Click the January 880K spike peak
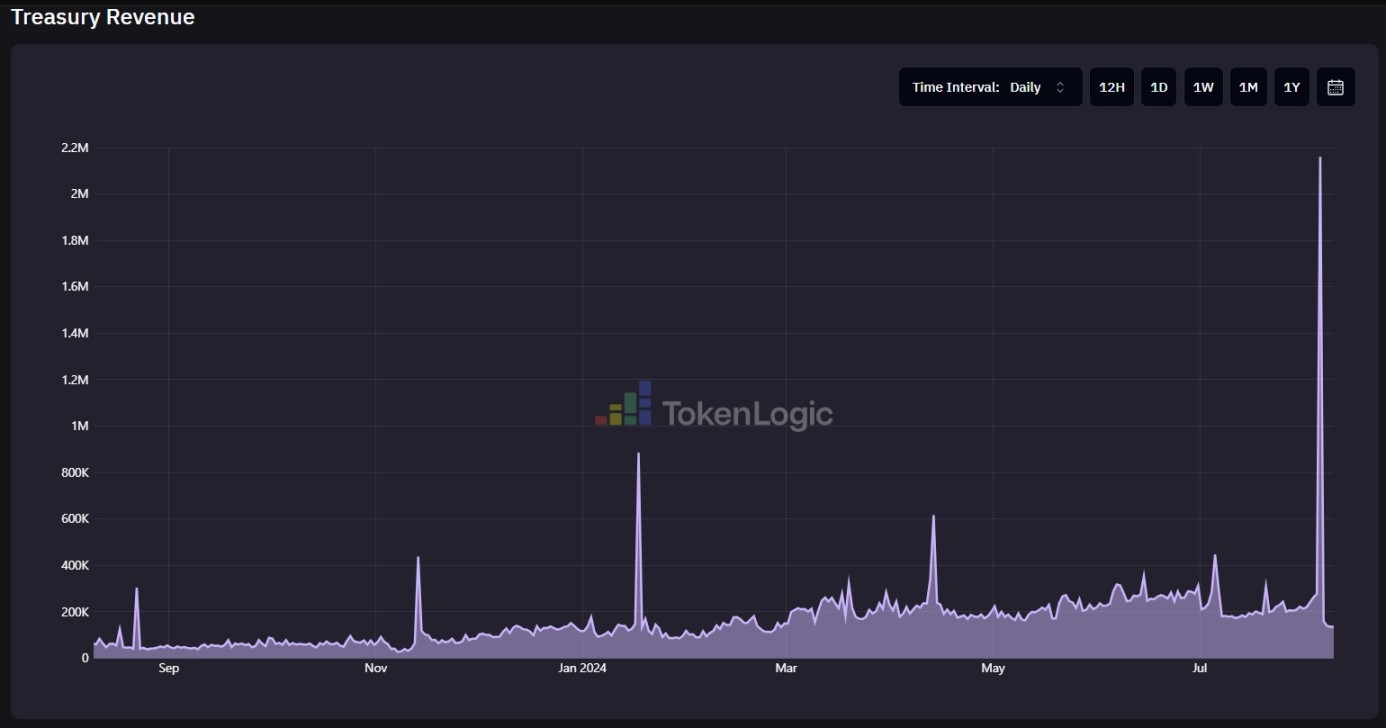This screenshot has height=728, width=1386. click(638, 454)
